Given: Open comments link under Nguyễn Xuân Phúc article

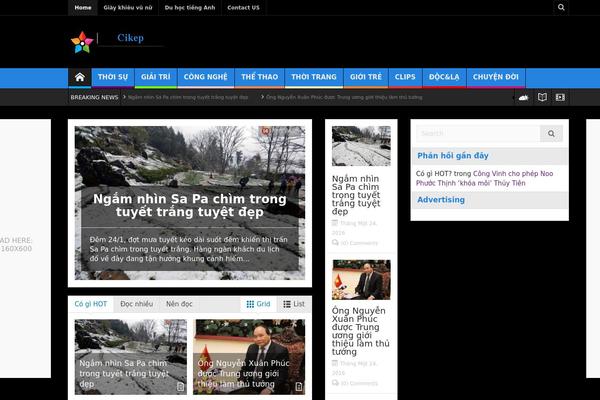Looking at the screenshot, I should point(359,383).
